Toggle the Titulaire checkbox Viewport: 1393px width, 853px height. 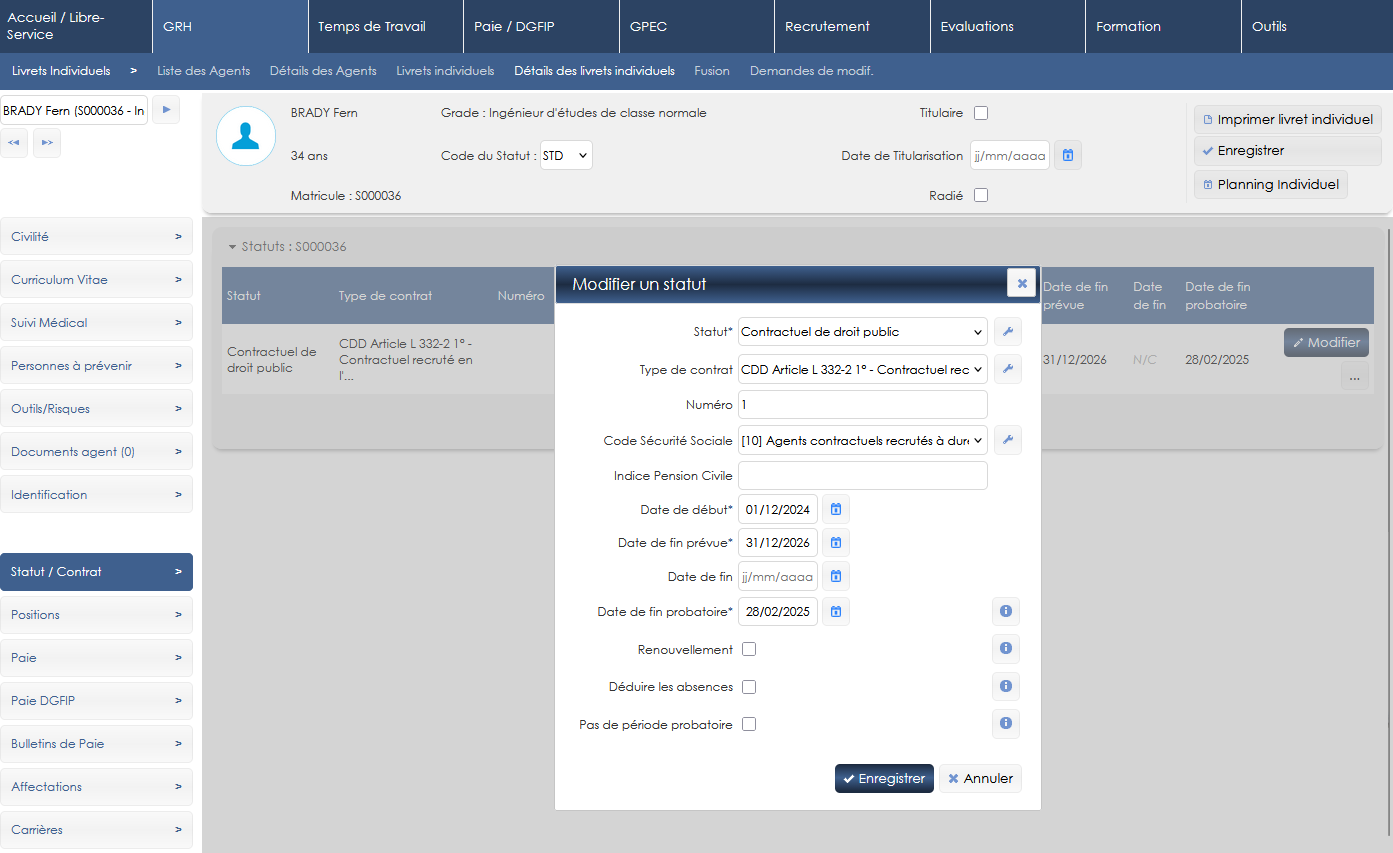coord(981,113)
